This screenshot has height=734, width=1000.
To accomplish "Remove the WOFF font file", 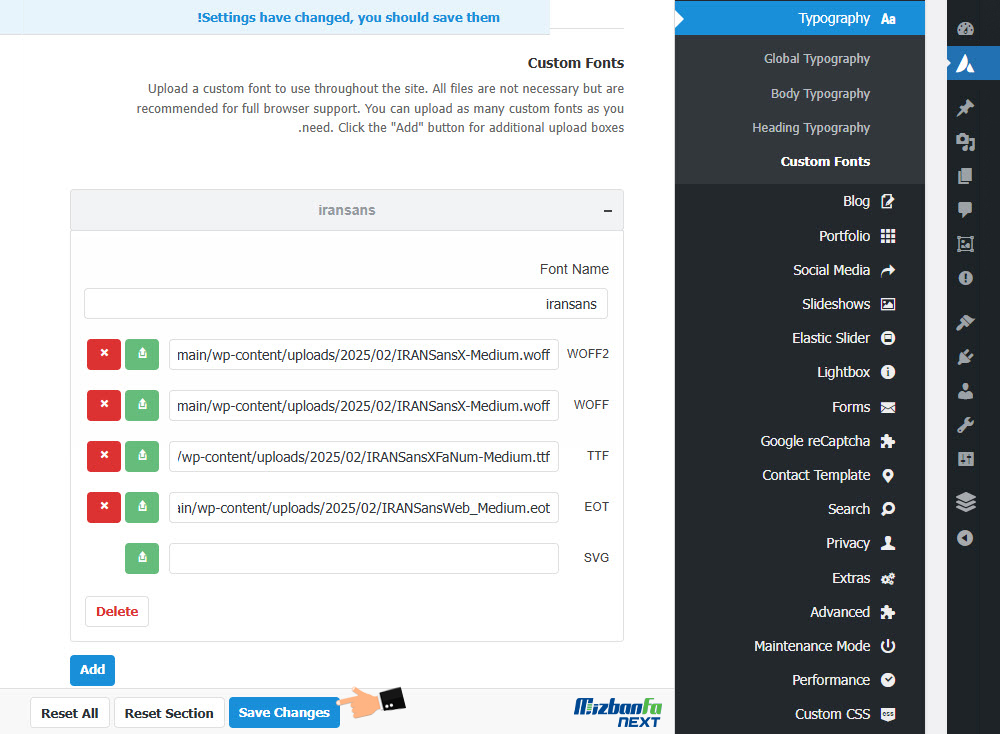I will [x=104, y=405].
